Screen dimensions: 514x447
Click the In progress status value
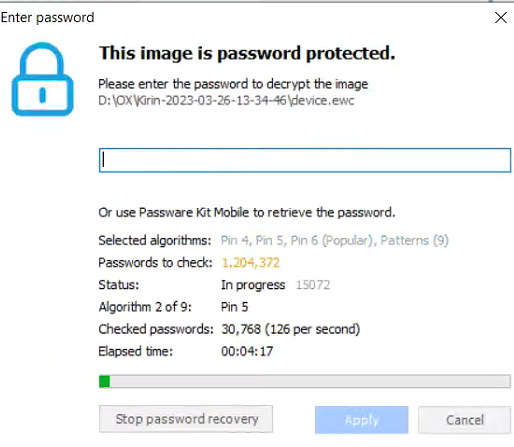tap(253, 285)
